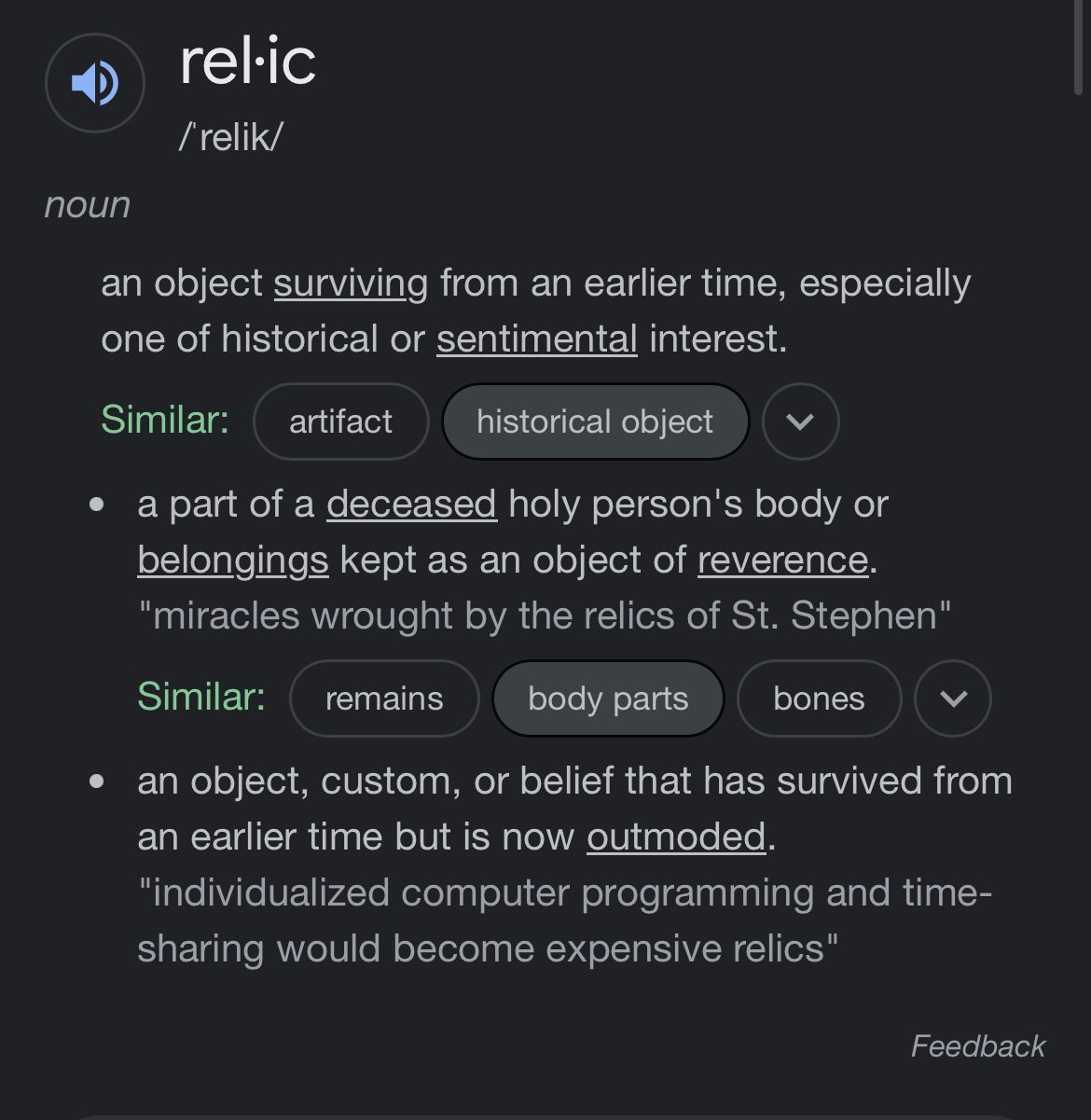The height and width of the screenshot is (1120, 1091).
Task: Expand more synonyms for historical object
Action: (800, 422)
